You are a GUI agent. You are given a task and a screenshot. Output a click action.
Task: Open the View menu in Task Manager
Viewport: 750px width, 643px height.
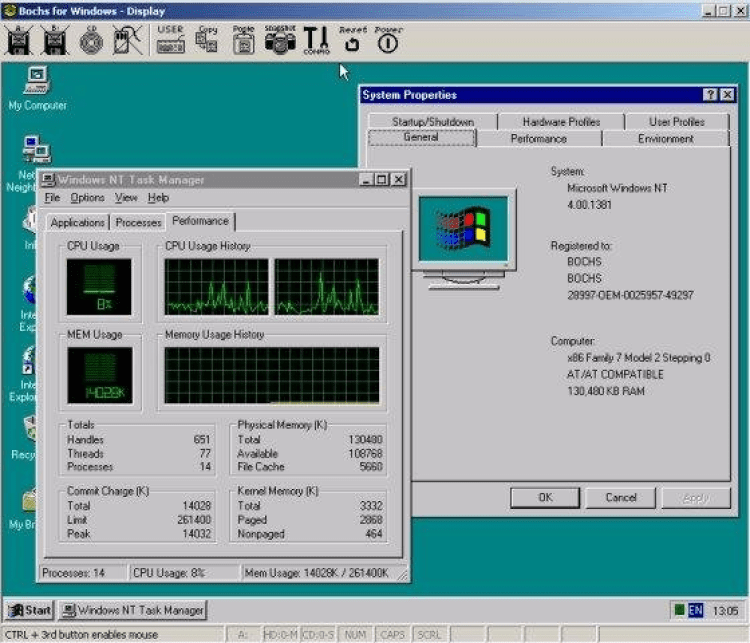pos(126,198)
